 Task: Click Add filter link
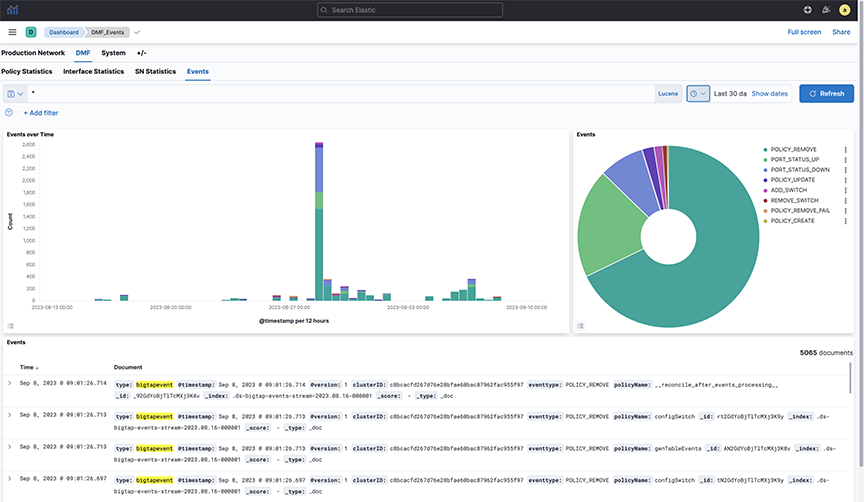pyautogui.click(x=41, y=113)
